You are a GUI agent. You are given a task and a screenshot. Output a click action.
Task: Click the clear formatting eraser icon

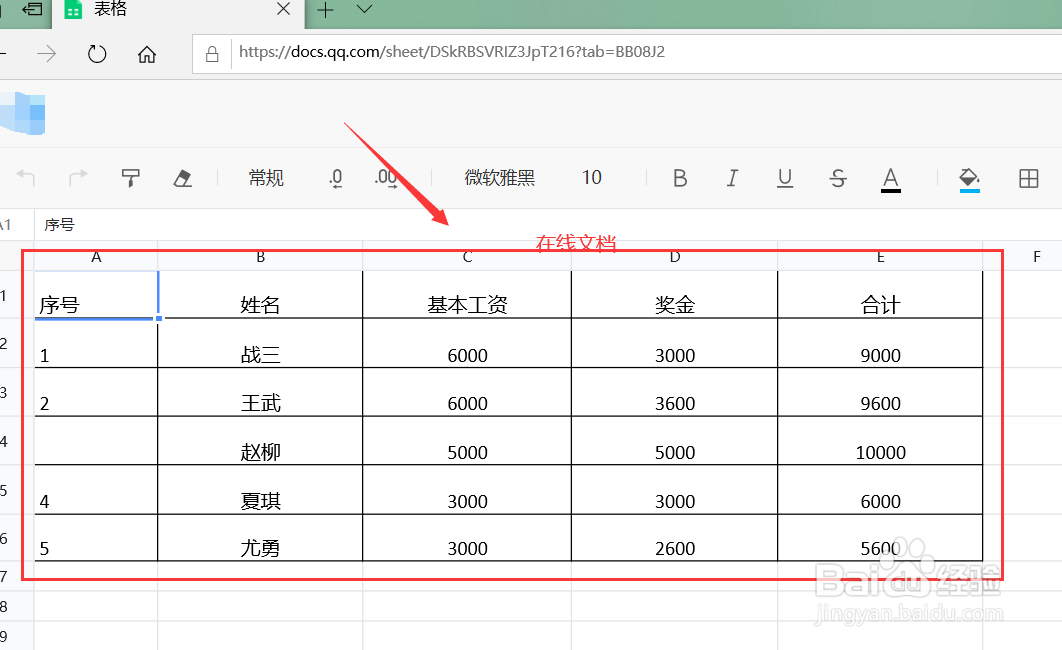click(184, 177)
